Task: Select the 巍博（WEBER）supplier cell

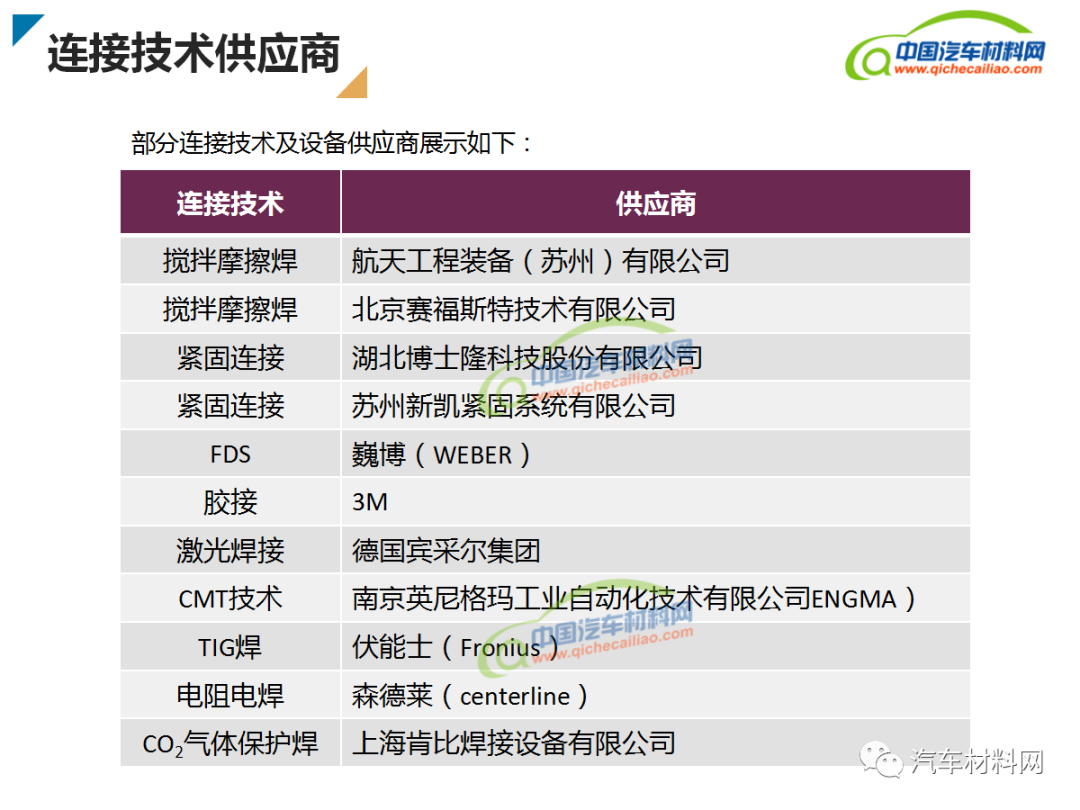Action: (x=656, y=454)
